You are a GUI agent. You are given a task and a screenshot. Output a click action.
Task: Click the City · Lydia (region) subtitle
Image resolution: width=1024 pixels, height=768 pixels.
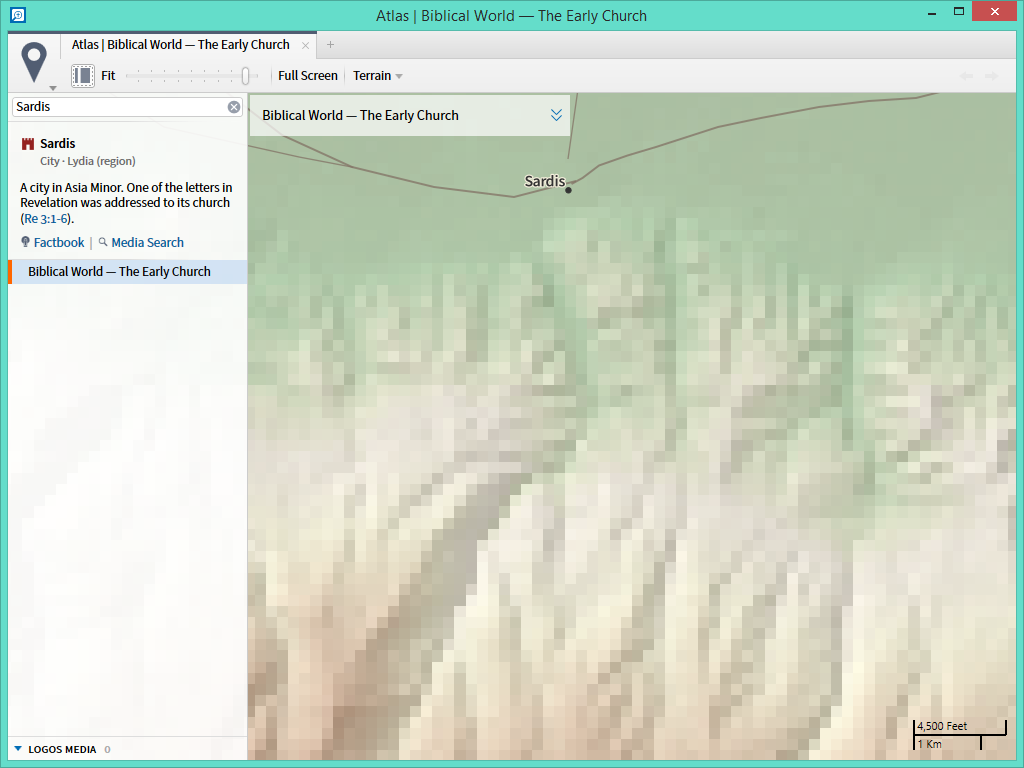[88, 161]
